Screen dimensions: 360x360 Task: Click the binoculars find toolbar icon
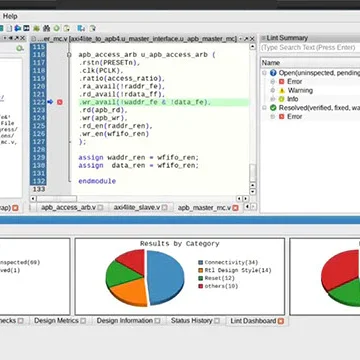coord(46,28)
